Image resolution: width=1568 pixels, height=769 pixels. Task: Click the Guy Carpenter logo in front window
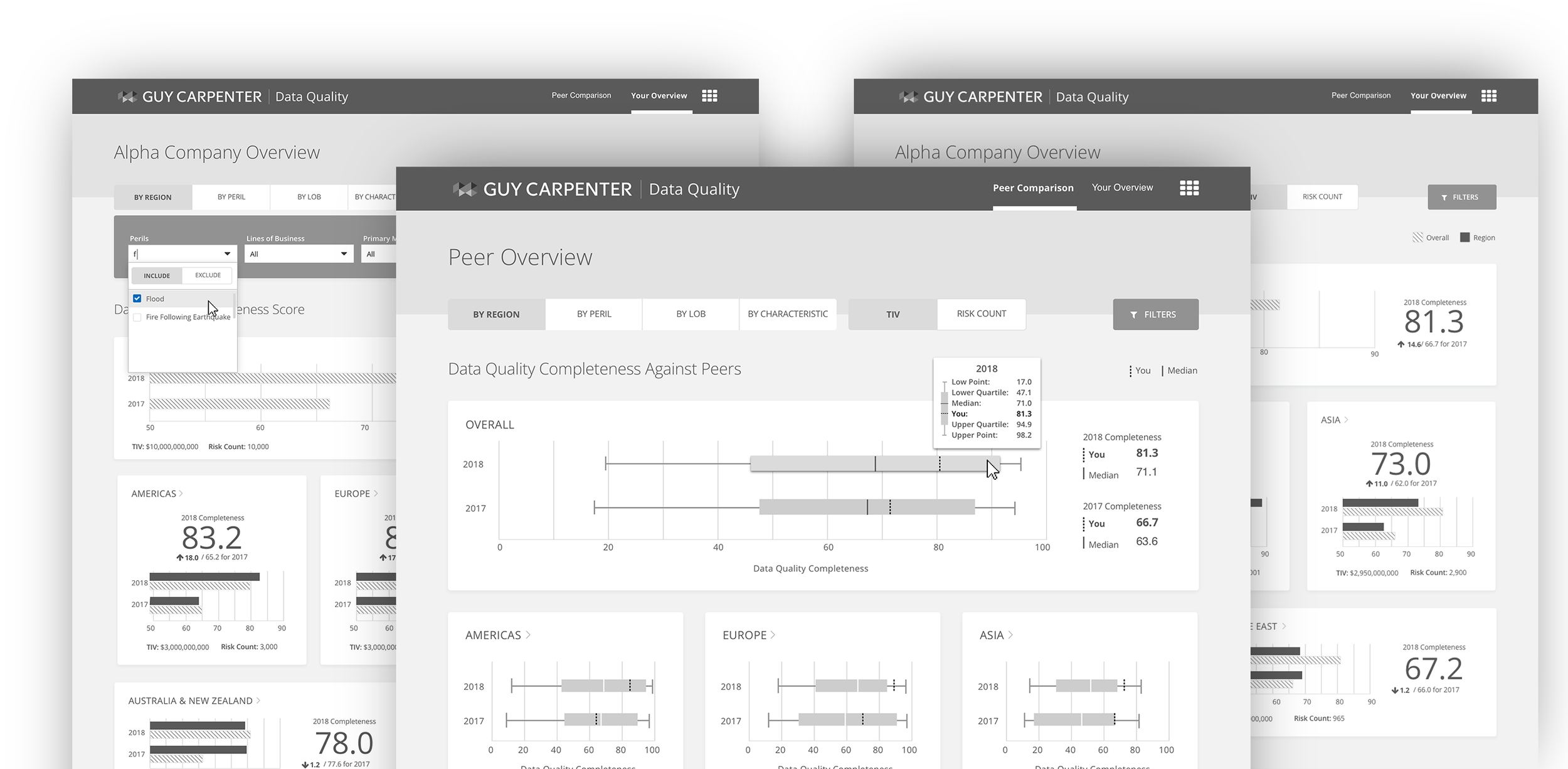[x=464, y=189]
